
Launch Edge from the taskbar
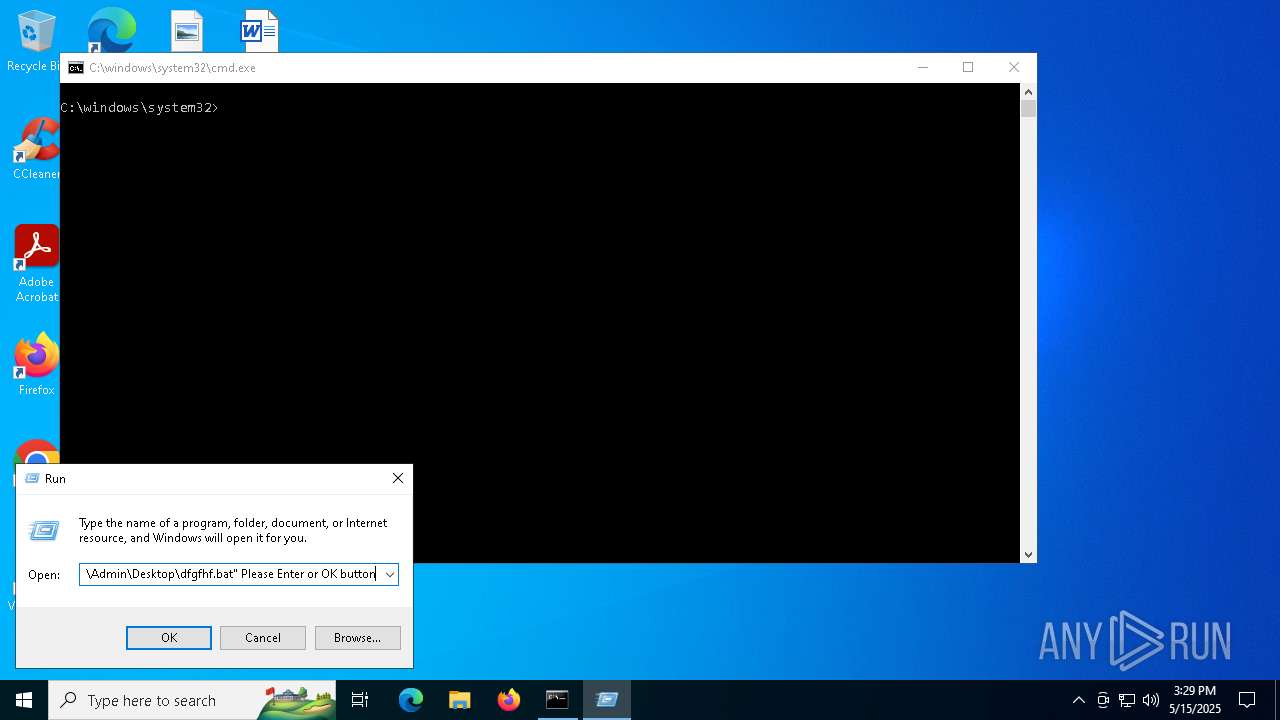point(411,700)
